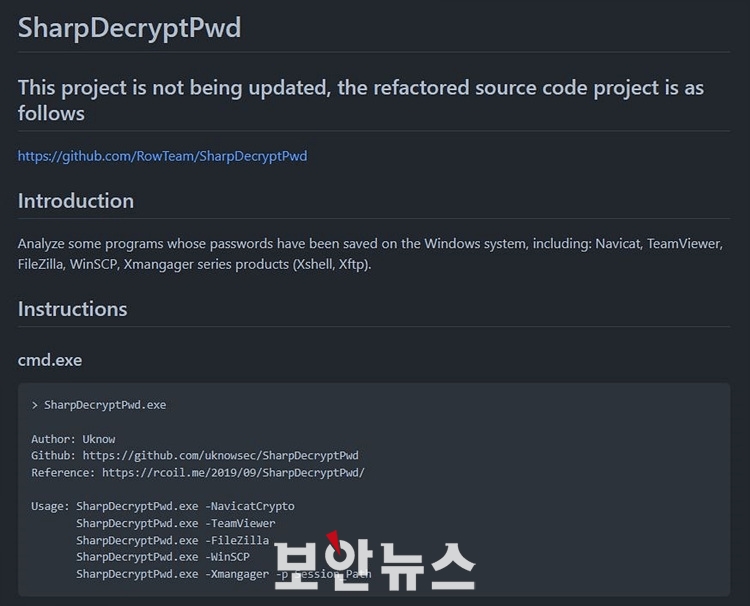The image size is (750, 606).
Task: Click the Introduction heading
Action: 76,201
